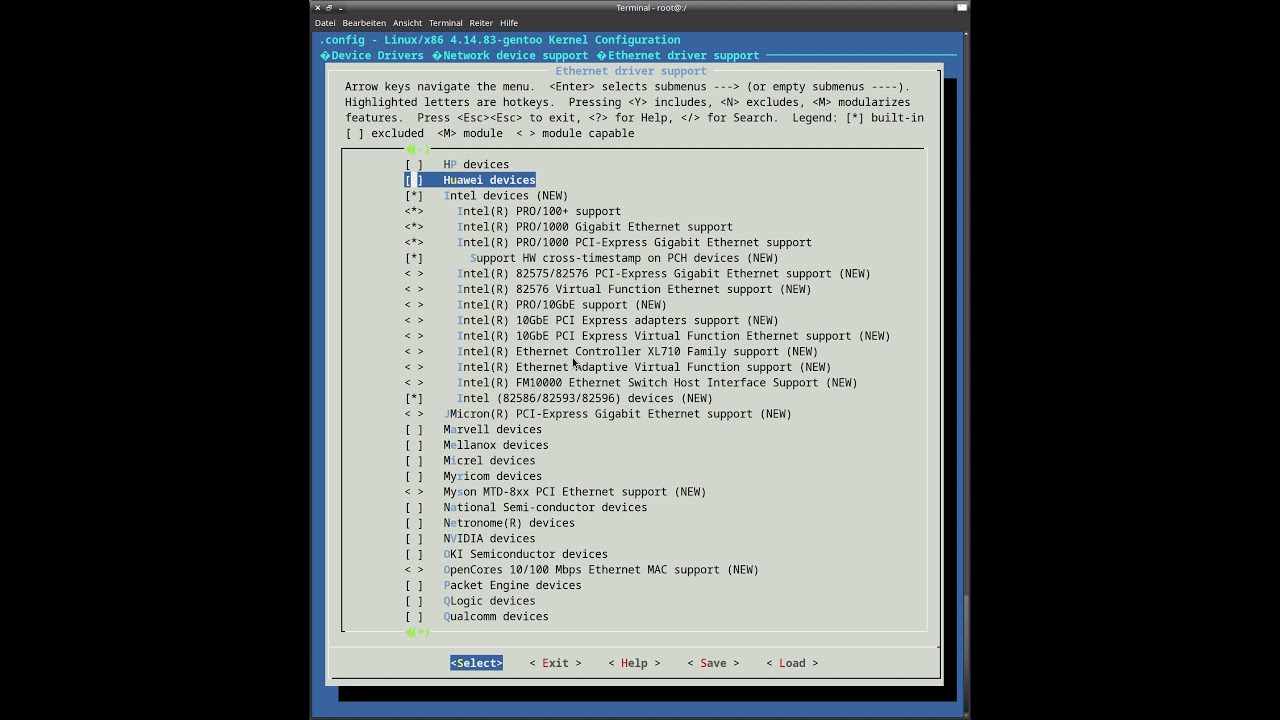Select Intel(R) Ethernet Adaptive Virtual Function support
Image resolution: width=1280 pixels, height=720 pixels.
(x=644, y=367)
